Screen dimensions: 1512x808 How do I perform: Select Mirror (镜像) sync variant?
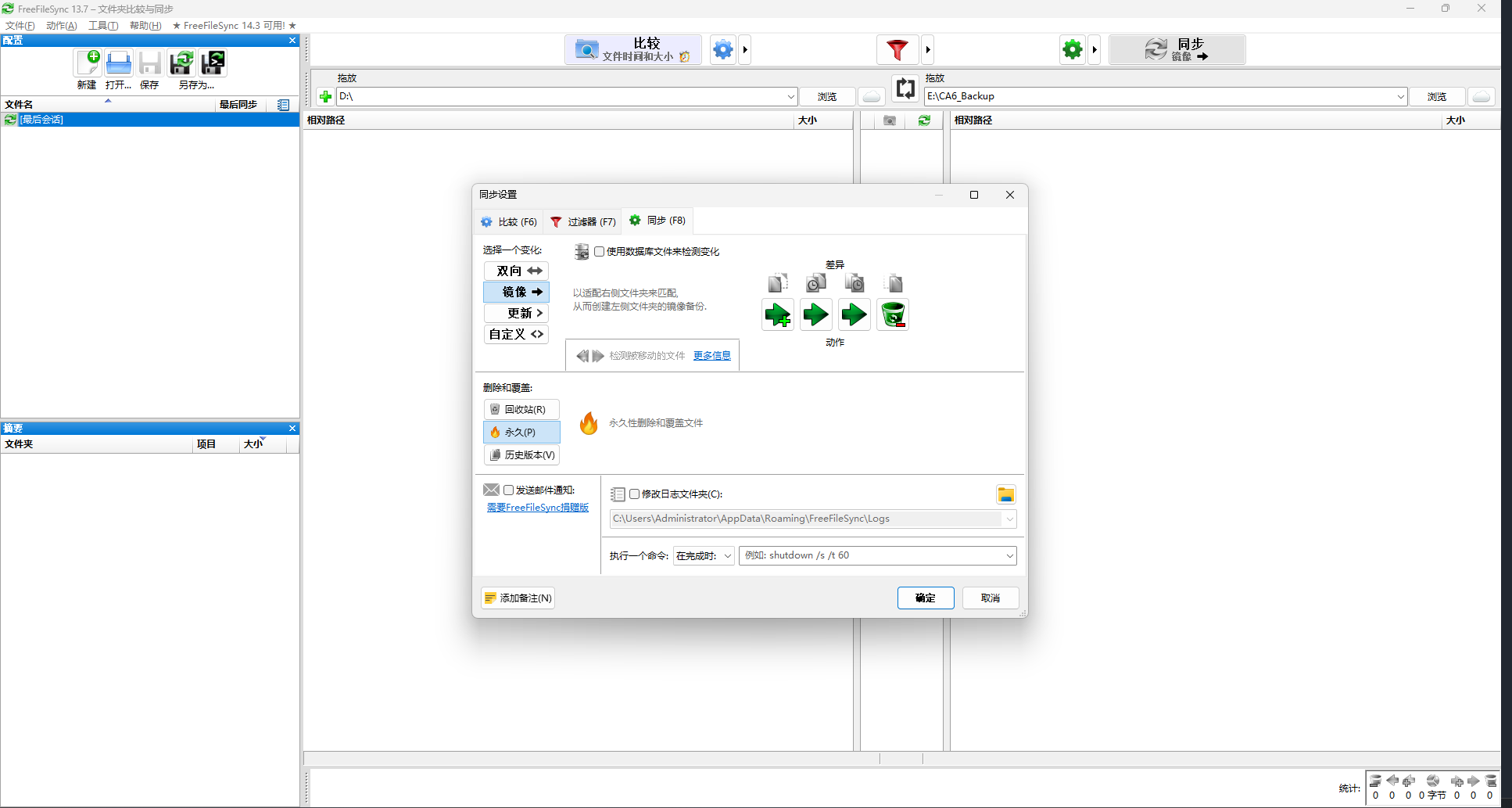pos(516,292)
